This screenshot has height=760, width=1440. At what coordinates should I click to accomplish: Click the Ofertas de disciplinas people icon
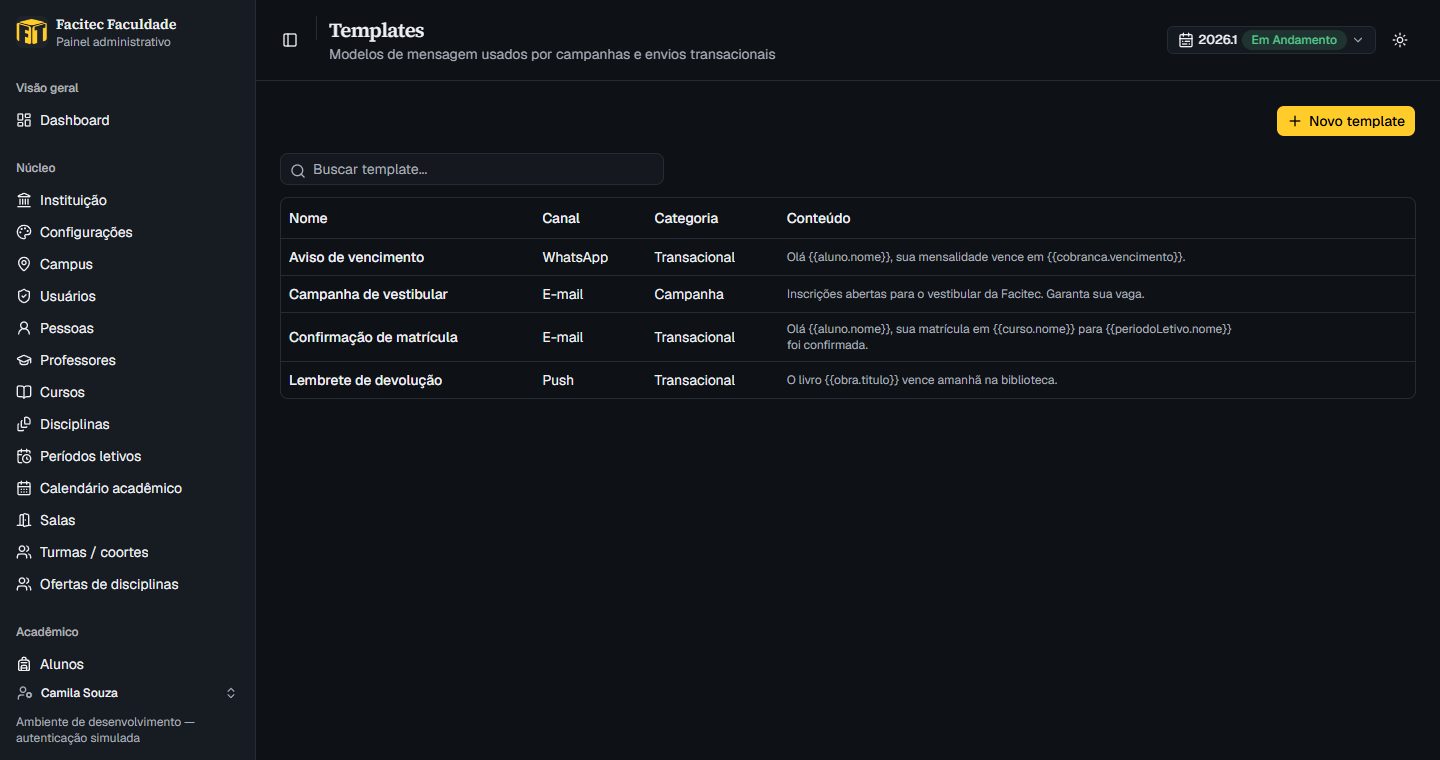[24, 584]
